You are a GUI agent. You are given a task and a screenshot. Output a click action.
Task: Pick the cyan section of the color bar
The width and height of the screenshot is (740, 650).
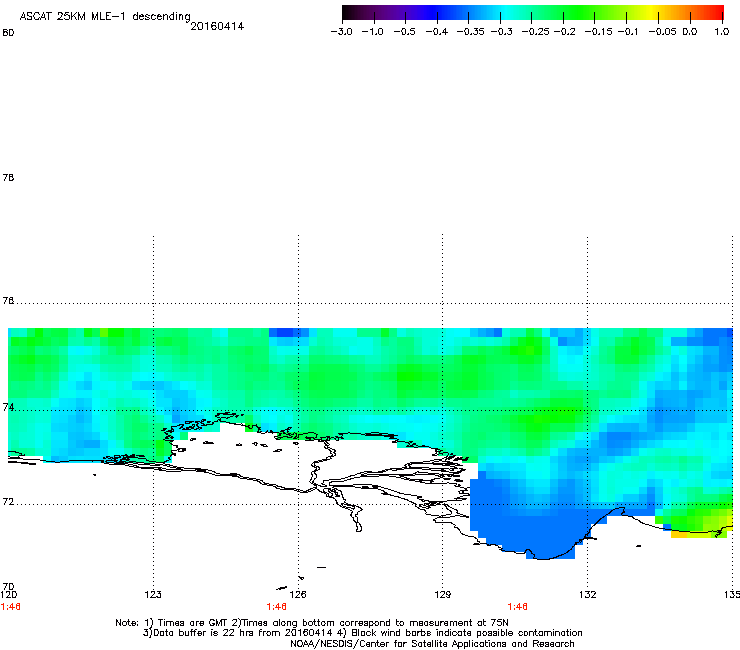505,13
